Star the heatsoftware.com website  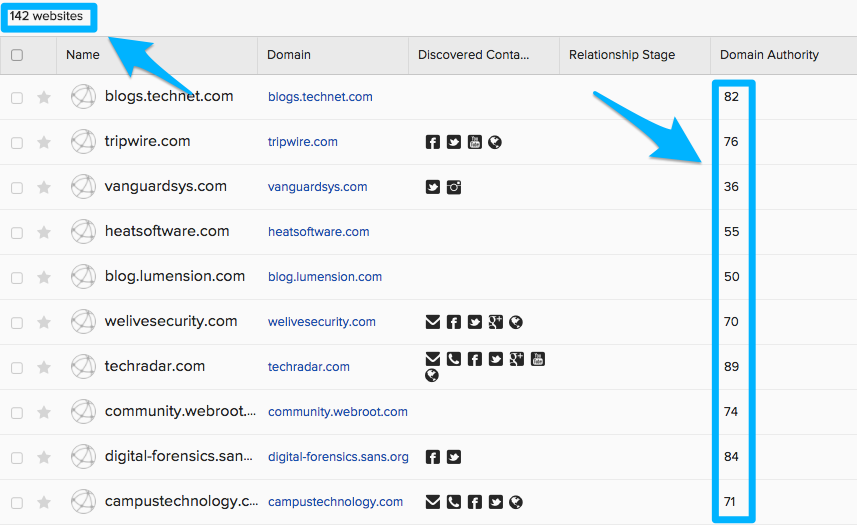(44, 232)
